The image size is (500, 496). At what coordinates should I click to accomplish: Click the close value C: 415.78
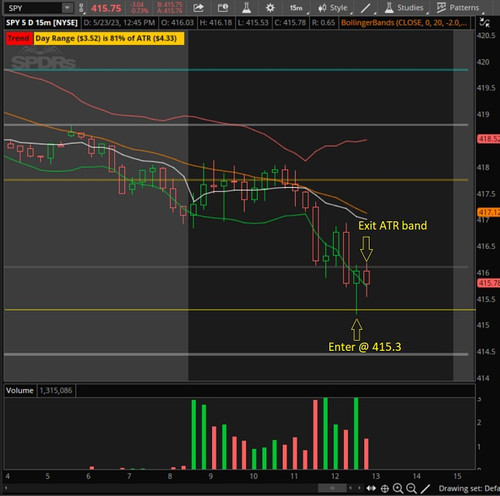[x=290, y=23]
